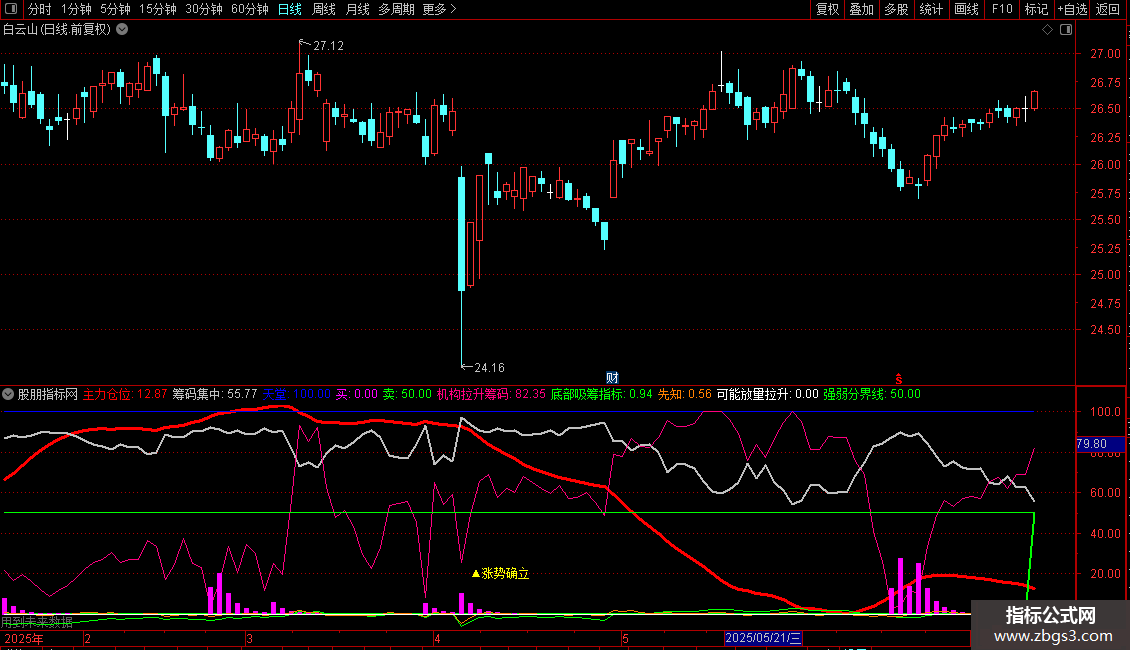The width and height of the screenshot is (1130, 650).
Task: Click the 机构拉升筹码 82.35 indicator value
Action: [491, 394]
